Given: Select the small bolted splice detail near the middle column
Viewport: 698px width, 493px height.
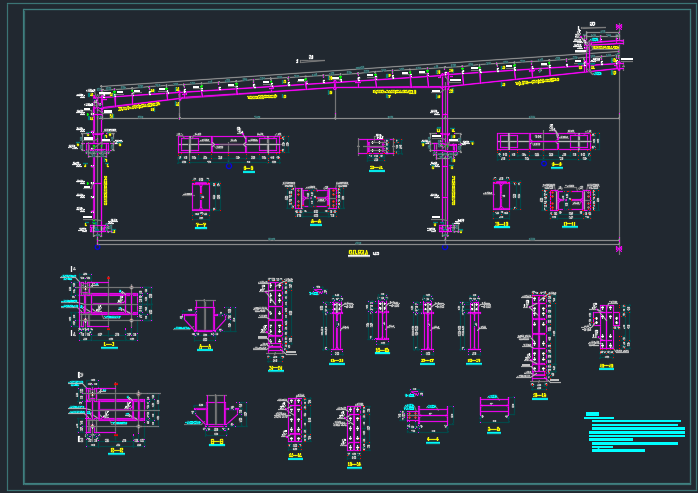Looking at the screenshot, I should [x=378, y=147].
